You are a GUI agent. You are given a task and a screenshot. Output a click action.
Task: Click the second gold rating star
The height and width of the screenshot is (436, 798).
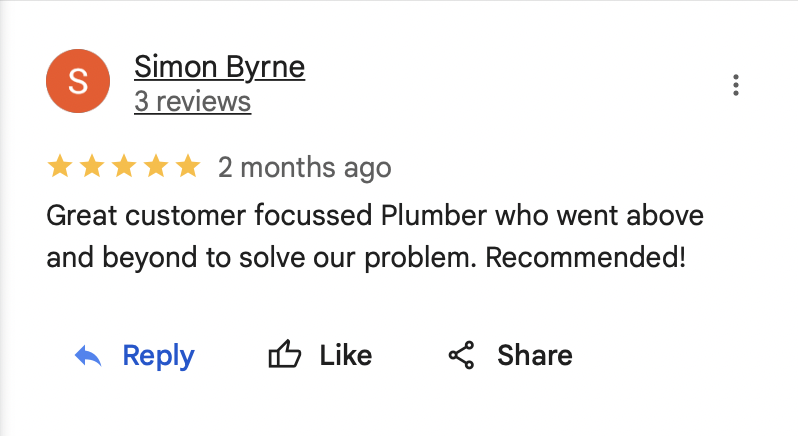(92, 167)
